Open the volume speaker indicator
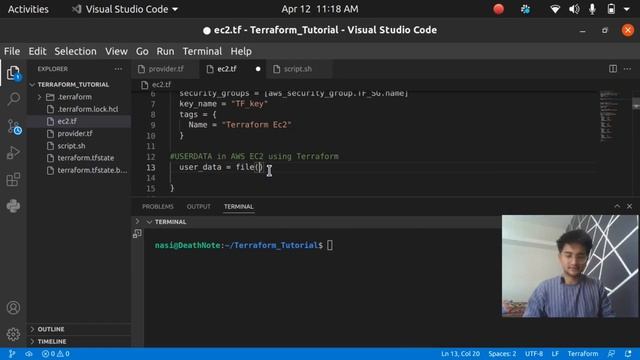Image resolution: width=640 pixels, height=360 pixels. click(x=574, y=9)
